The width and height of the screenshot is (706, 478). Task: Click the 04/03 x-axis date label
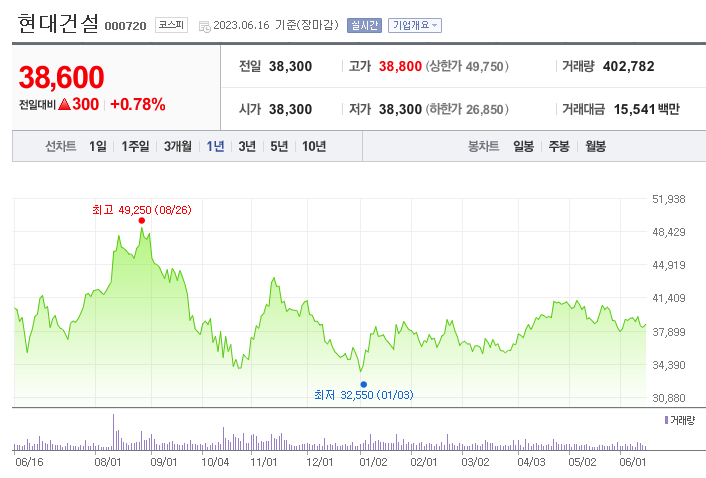click(x=531, y=462)
